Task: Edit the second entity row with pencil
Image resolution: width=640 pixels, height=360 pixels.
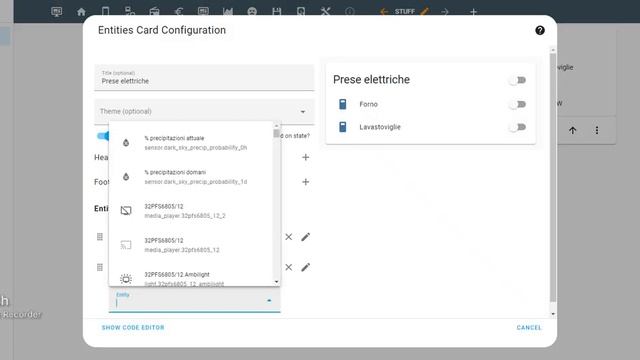Action: [305, 267]
